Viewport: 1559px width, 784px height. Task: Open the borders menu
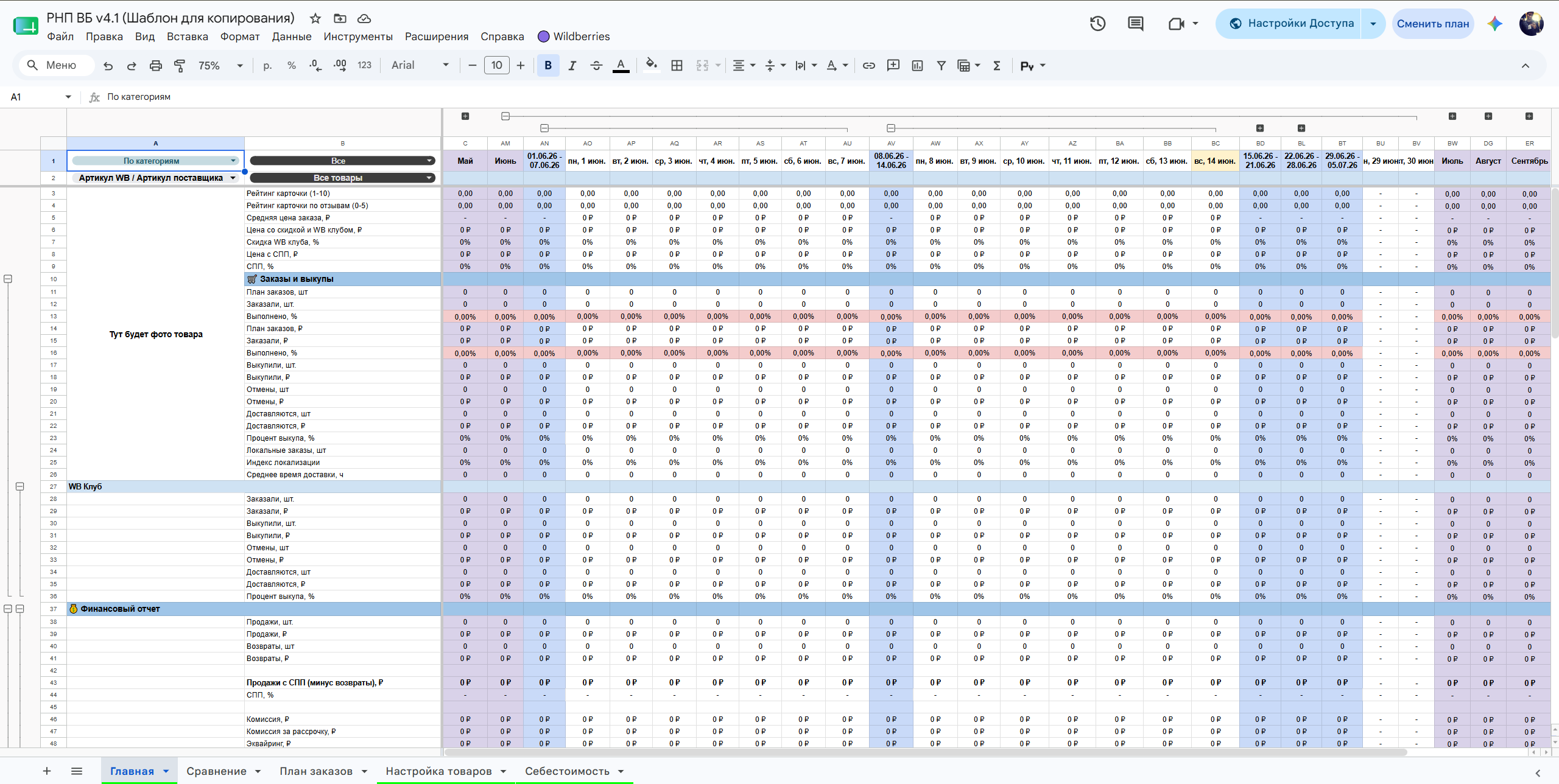click(x=677, y=66)
